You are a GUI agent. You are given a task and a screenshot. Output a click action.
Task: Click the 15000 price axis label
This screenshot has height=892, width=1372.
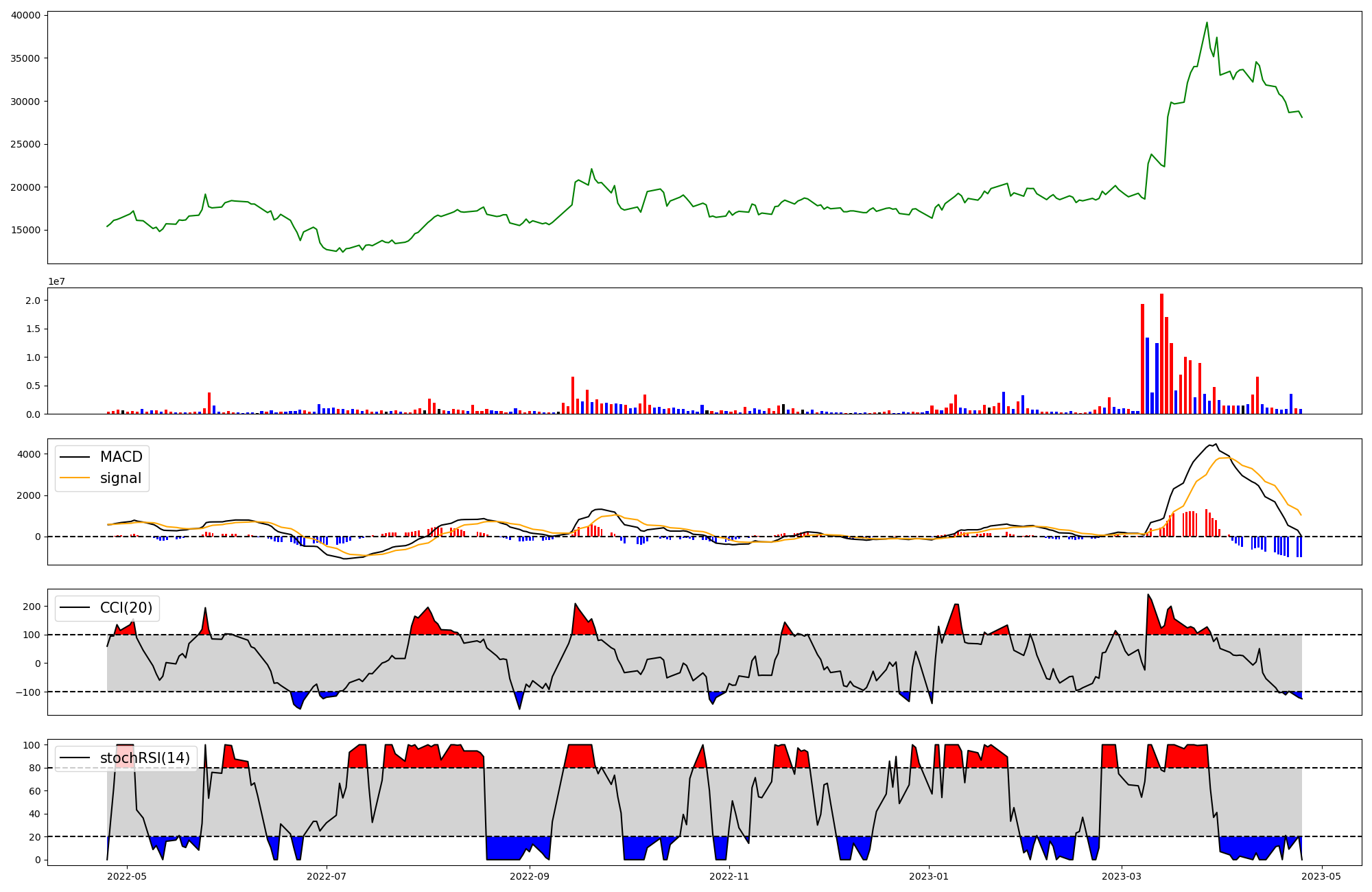click(x=25, y=230)
